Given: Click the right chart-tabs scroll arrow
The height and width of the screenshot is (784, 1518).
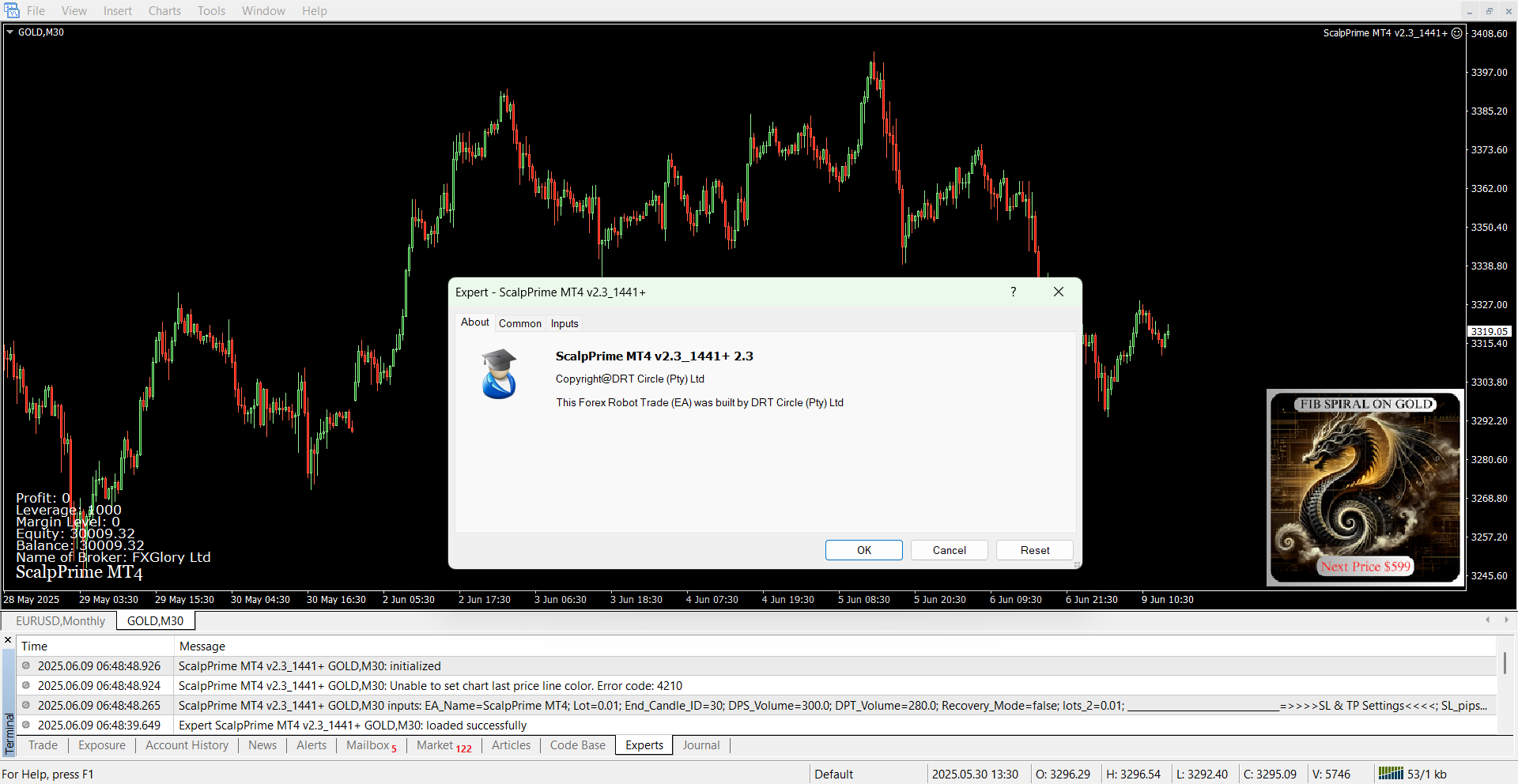Looking at the screenshot, I should pyautogui.click(x=1506, y=620).
